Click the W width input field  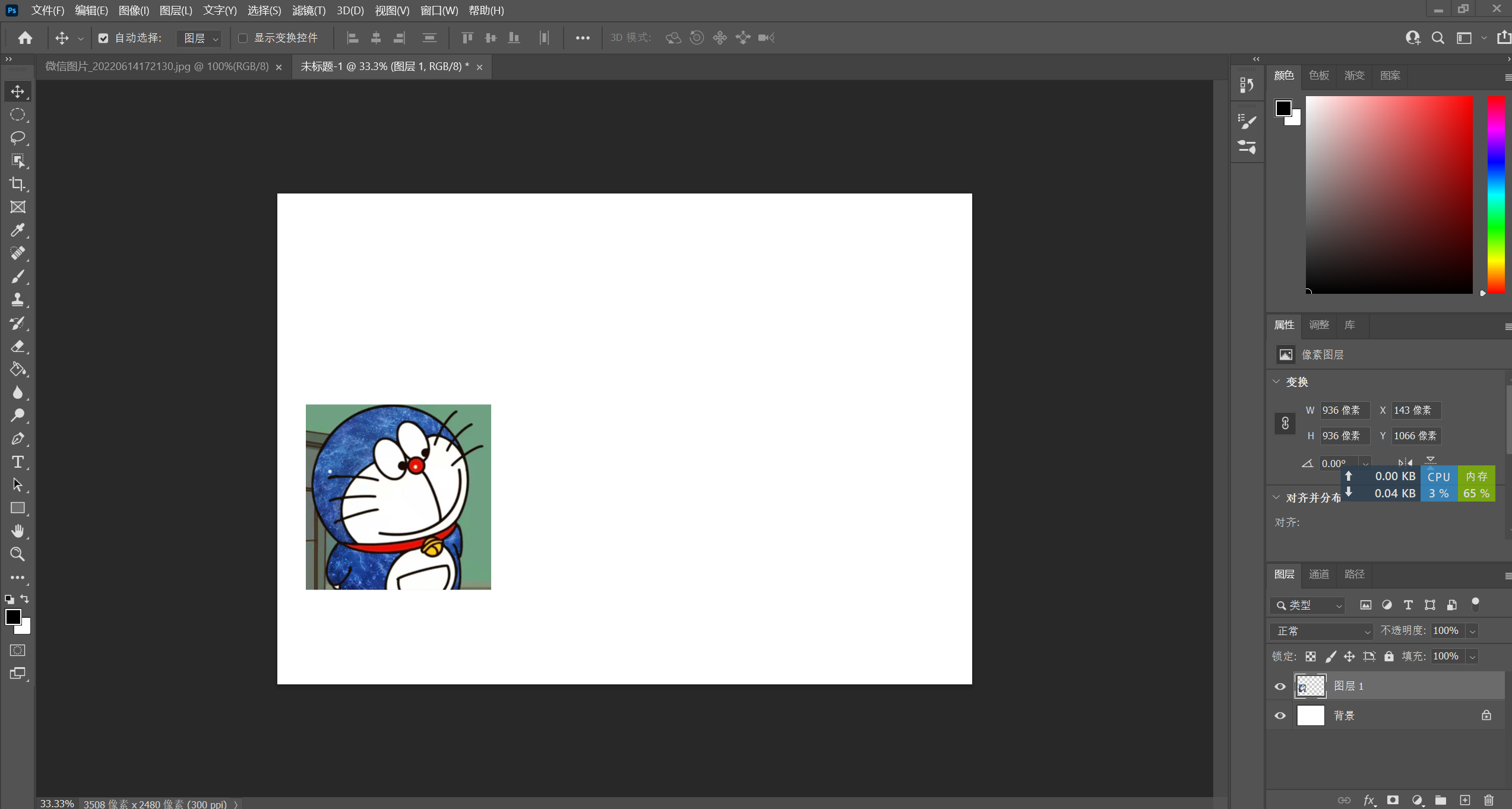point(1343,410)
